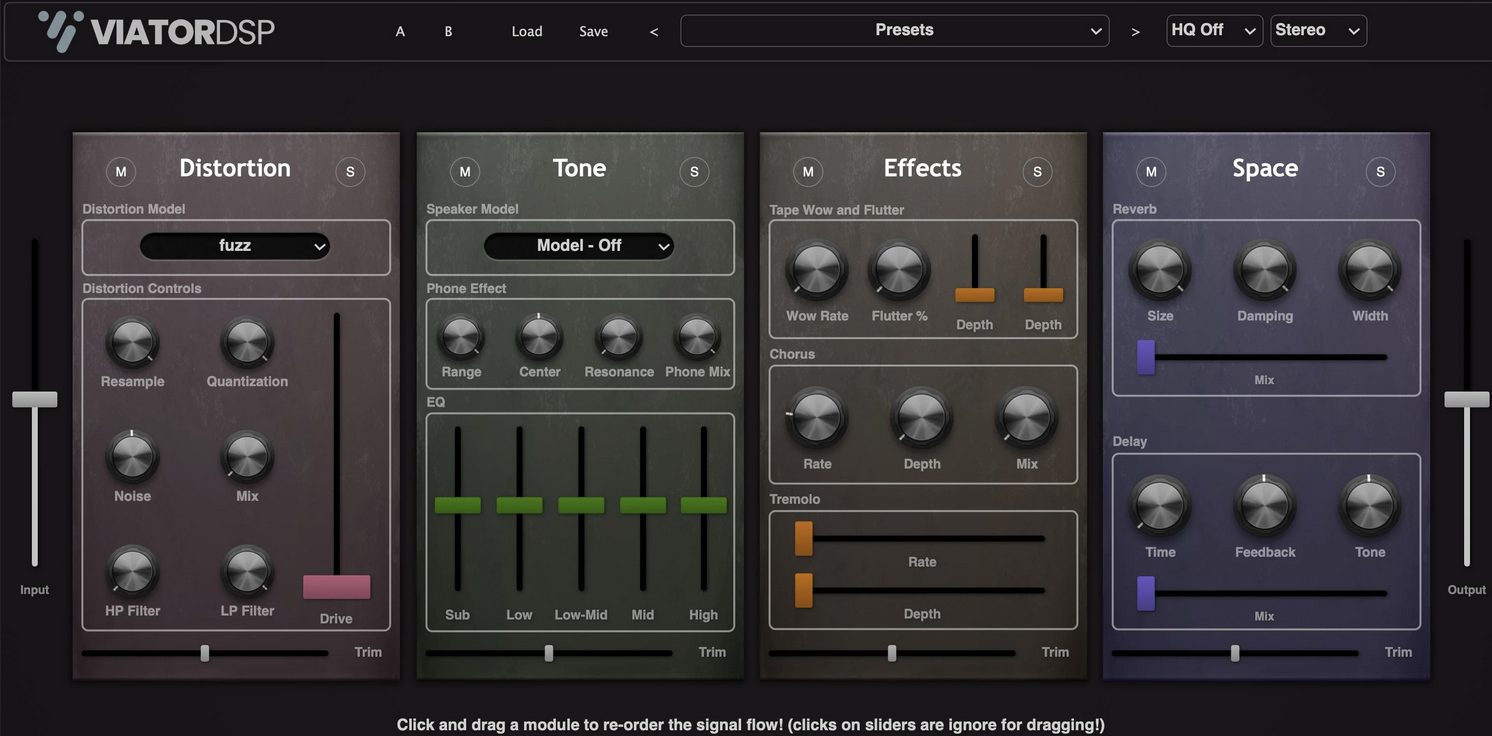Mute the Distortion module
1492x736 pixels.
[121, 171]
